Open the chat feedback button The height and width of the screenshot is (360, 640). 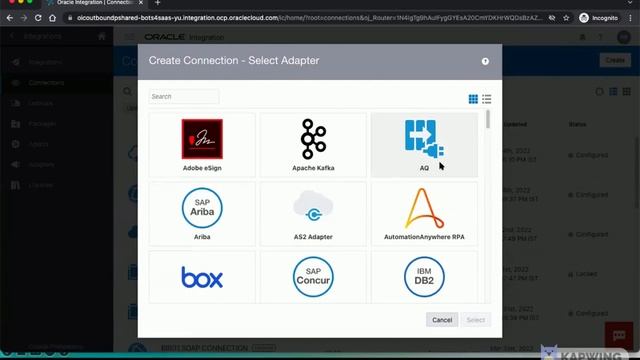619,336
